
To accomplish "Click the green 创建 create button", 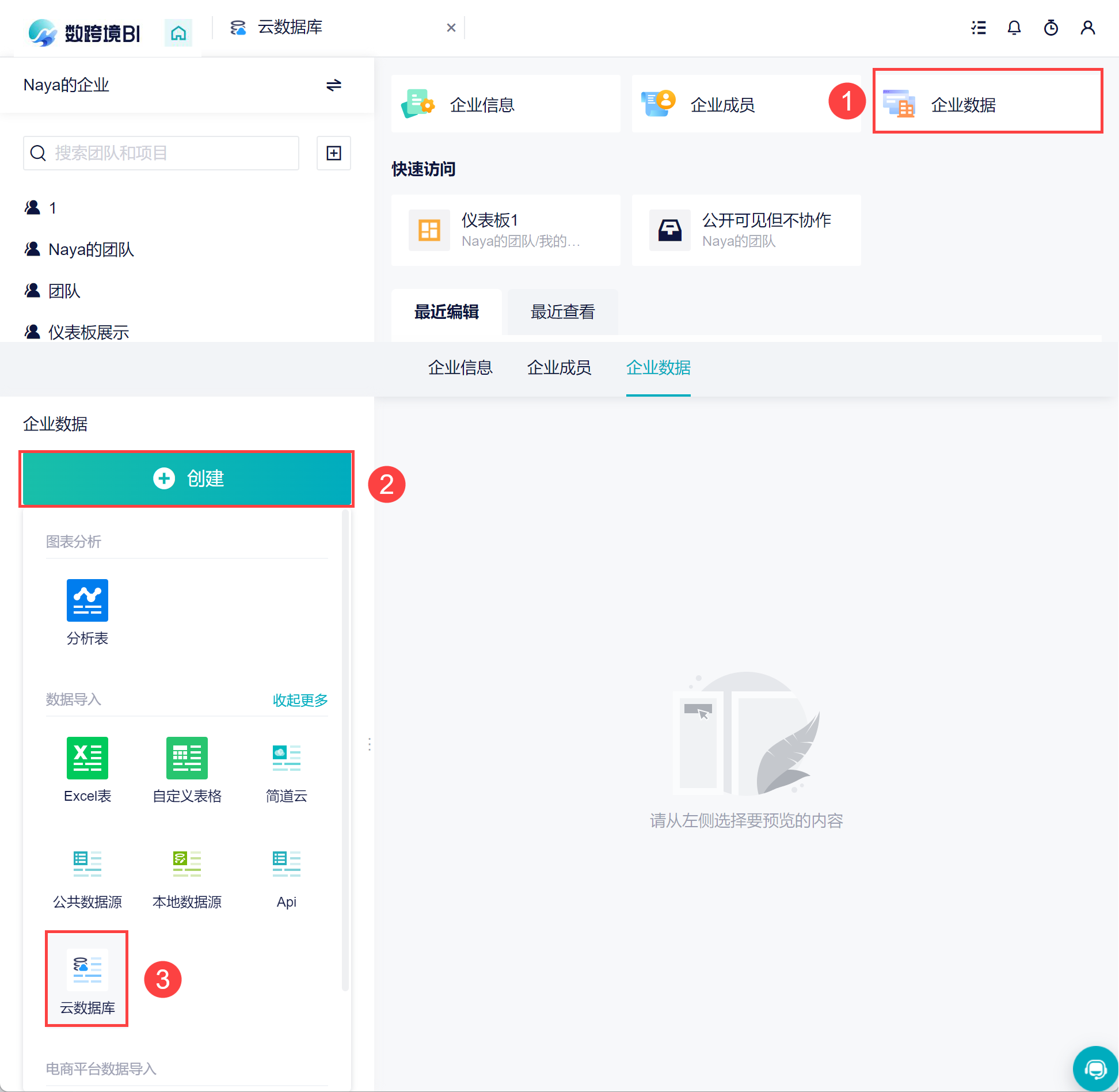I will pos(187,478).
